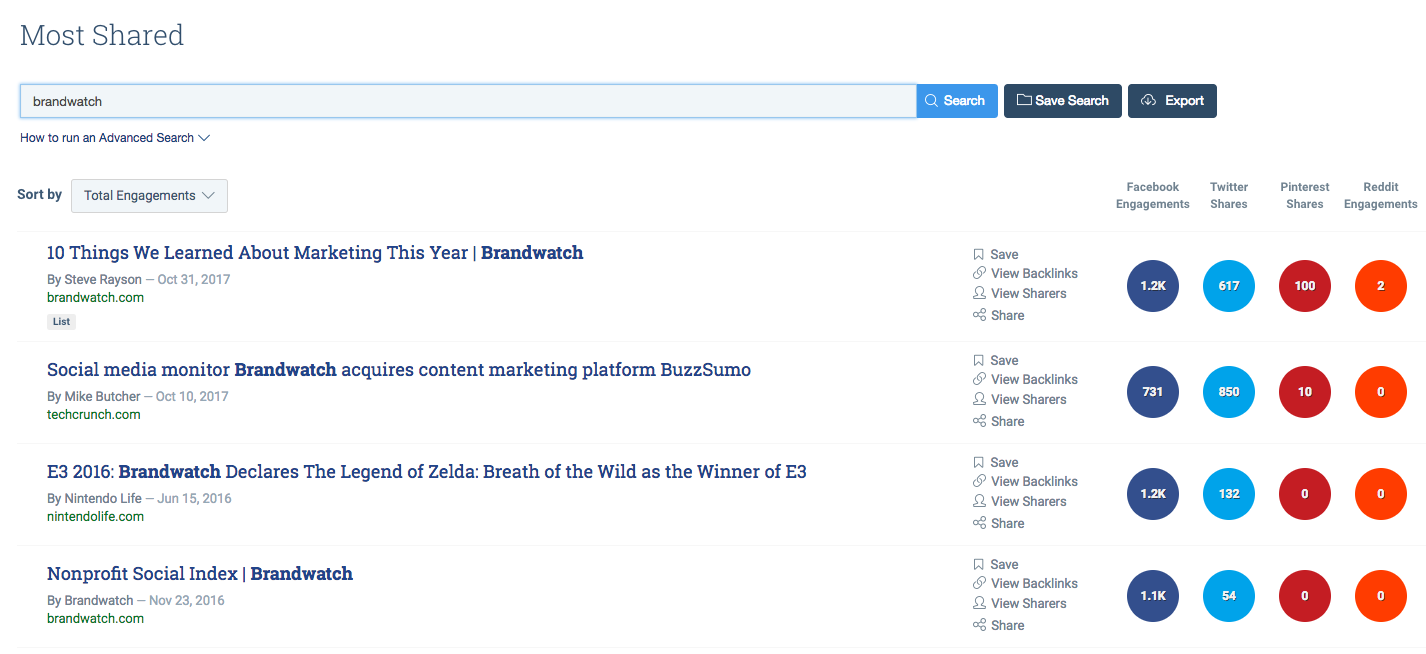
Task: Expand How to run an Advanced Search
Action: tap(115, 138)
